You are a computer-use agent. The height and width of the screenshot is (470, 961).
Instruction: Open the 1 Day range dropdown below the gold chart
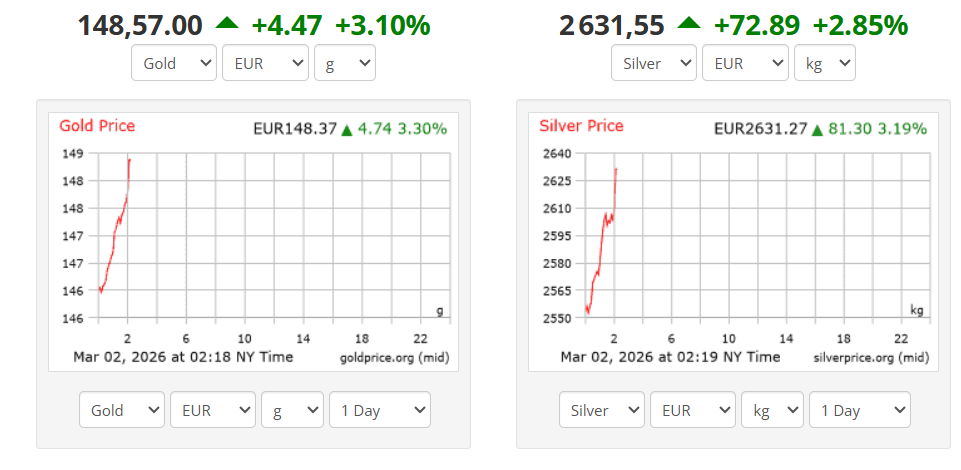tap(379, 411)
